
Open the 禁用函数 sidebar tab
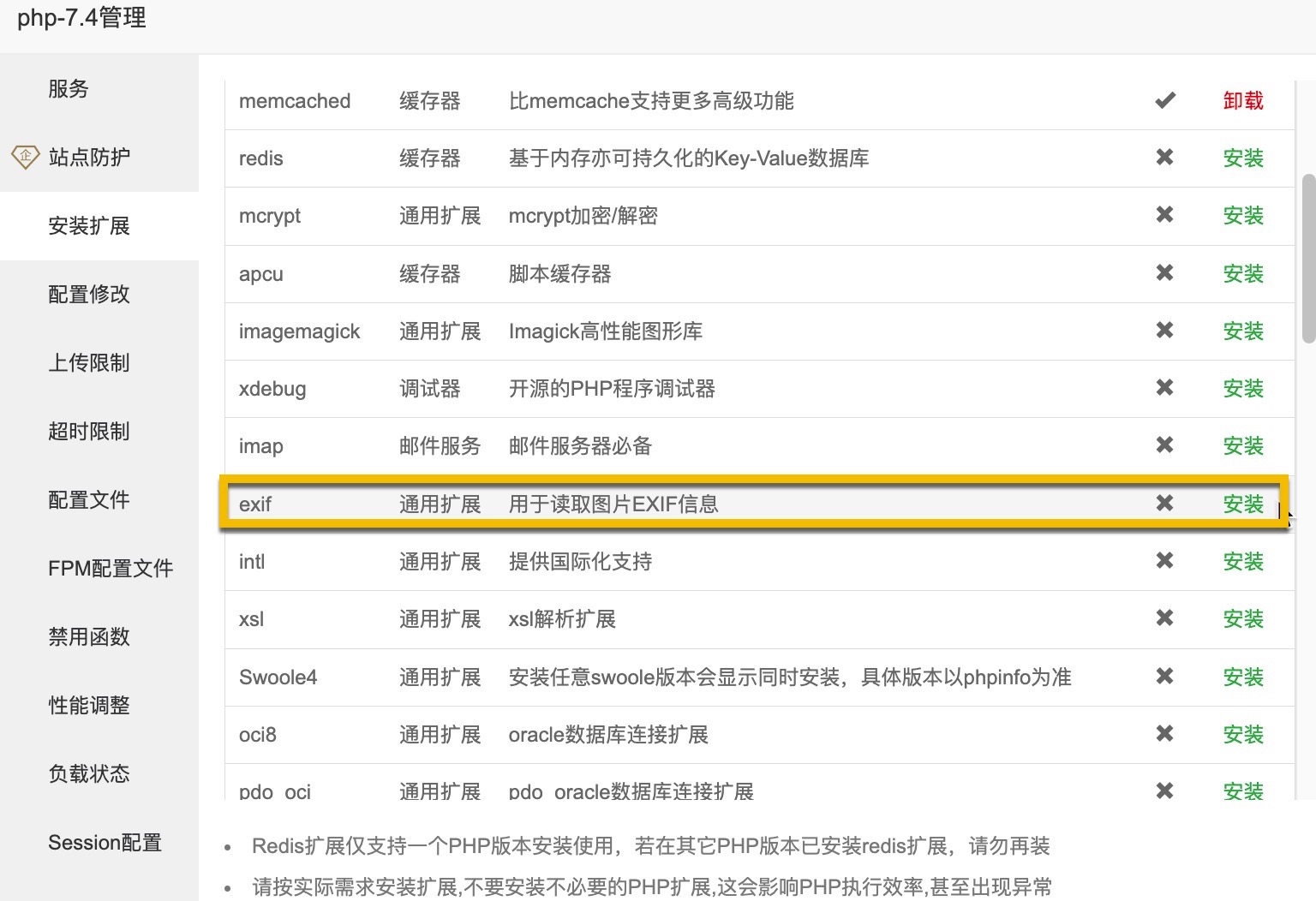tap(99, 637)
